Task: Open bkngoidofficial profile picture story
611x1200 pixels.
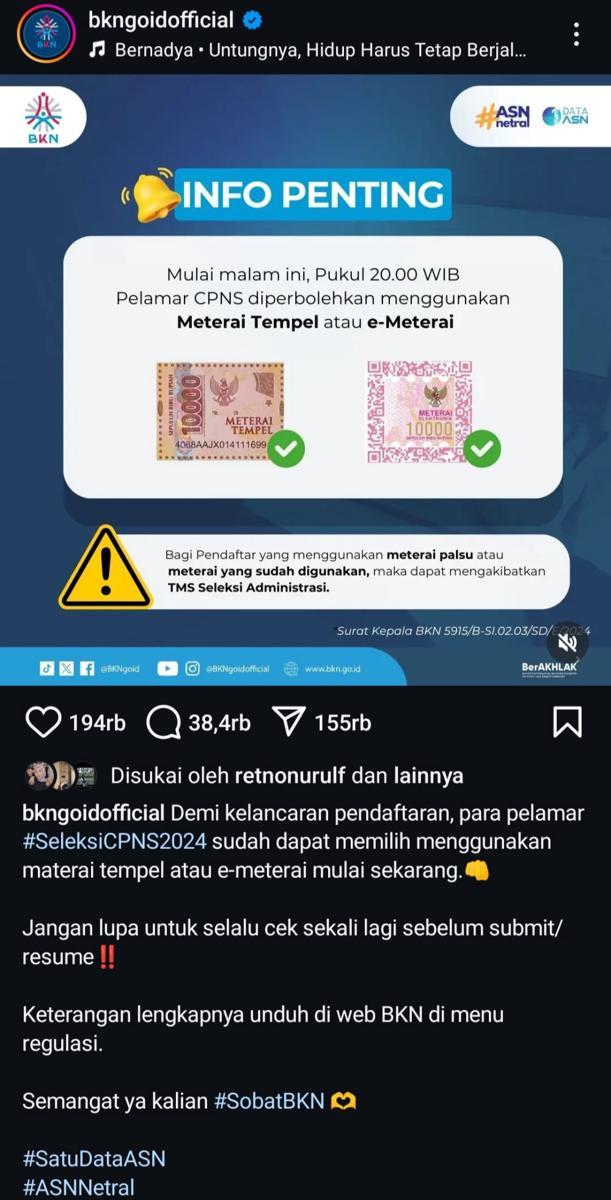Action: pos(45,34)
